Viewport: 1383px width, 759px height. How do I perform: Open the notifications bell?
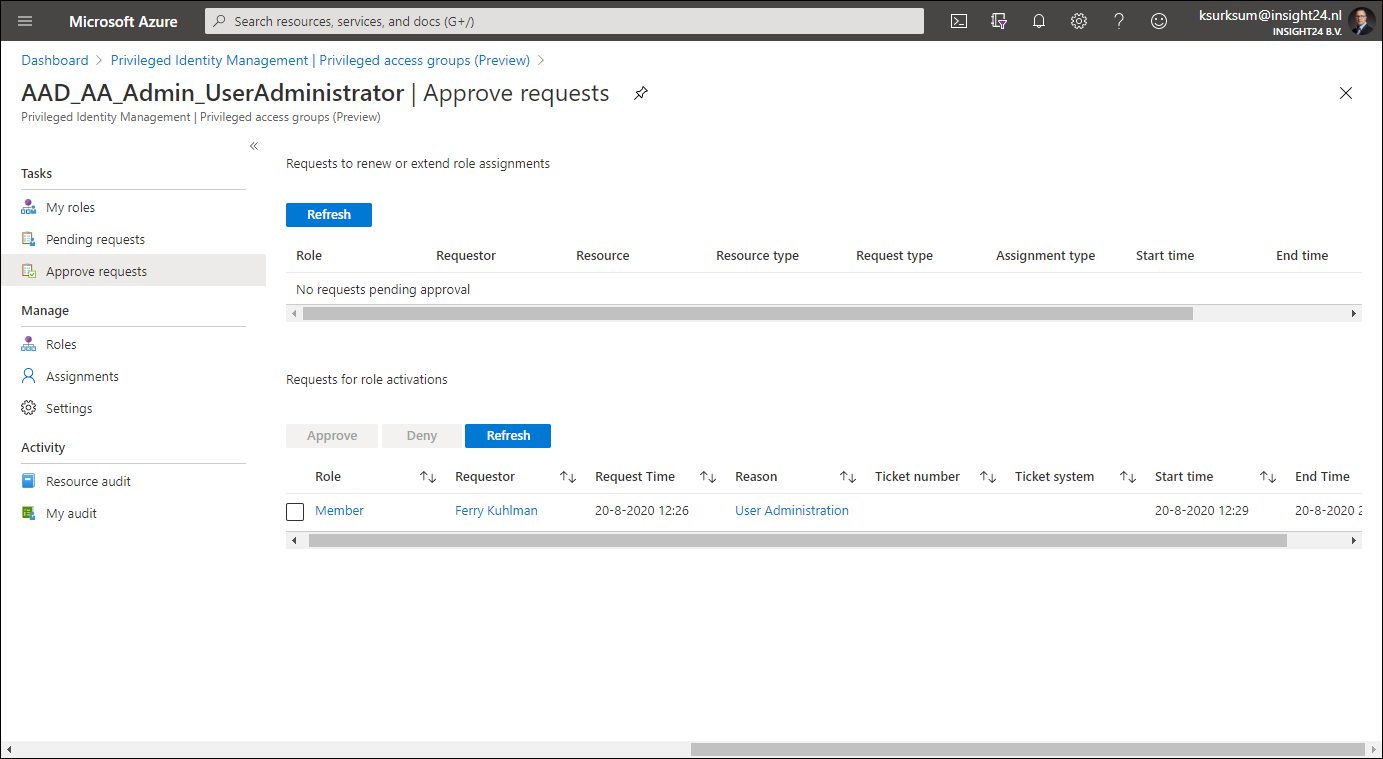click(x=1038, y=21)
